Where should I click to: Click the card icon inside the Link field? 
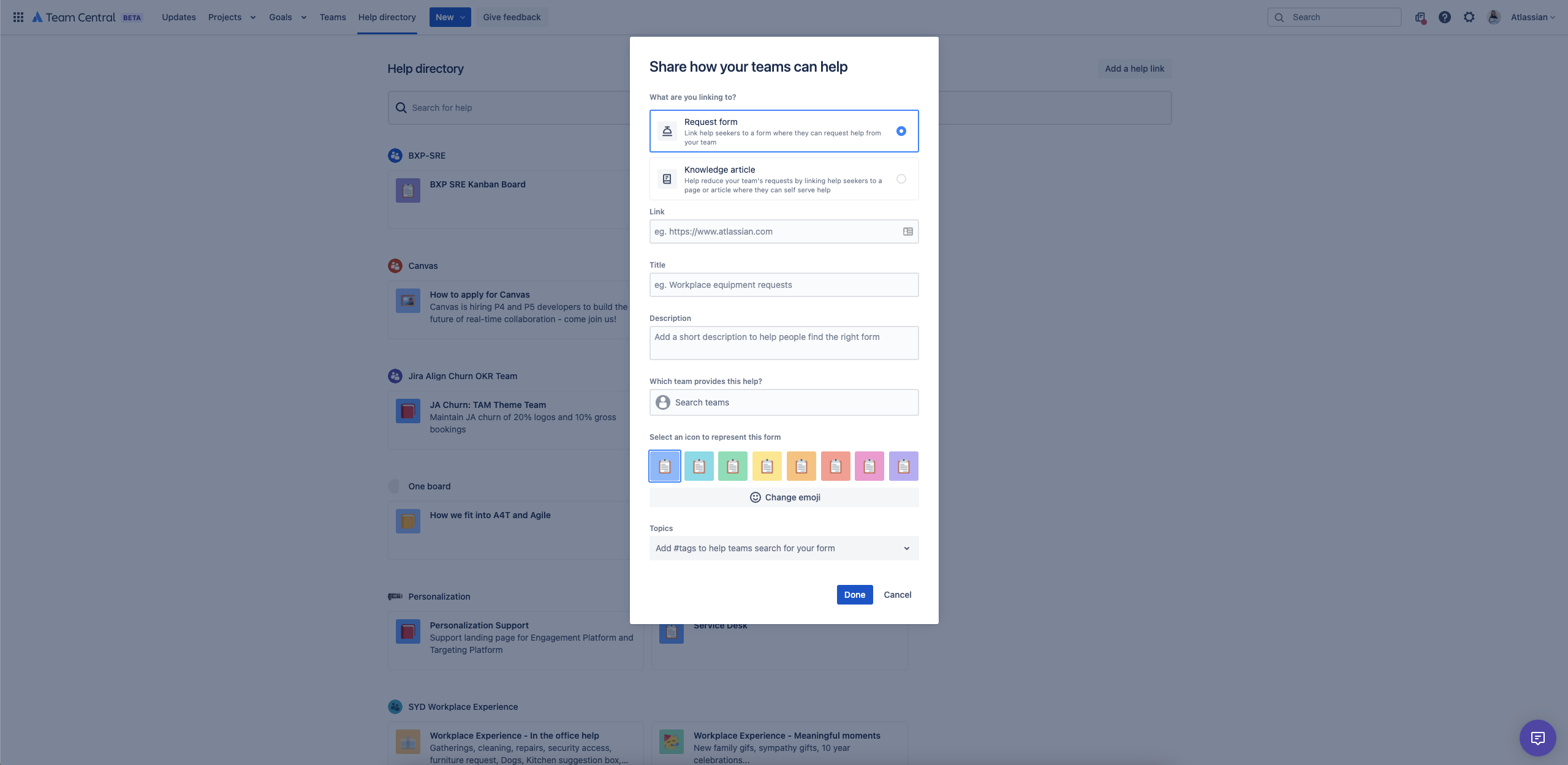pyautogui.click(x=907, y=232)
